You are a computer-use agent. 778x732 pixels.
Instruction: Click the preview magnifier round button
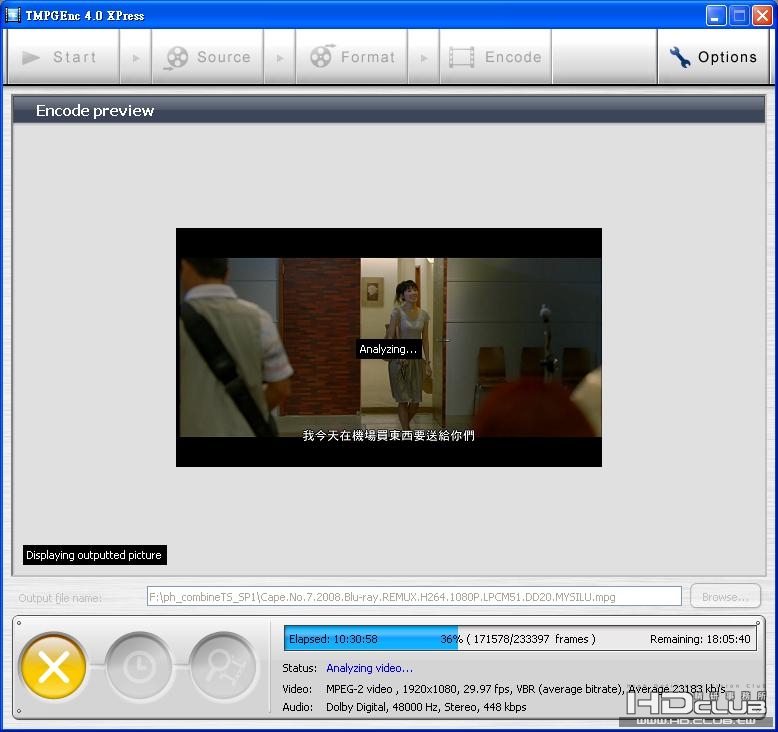(223, 666)
